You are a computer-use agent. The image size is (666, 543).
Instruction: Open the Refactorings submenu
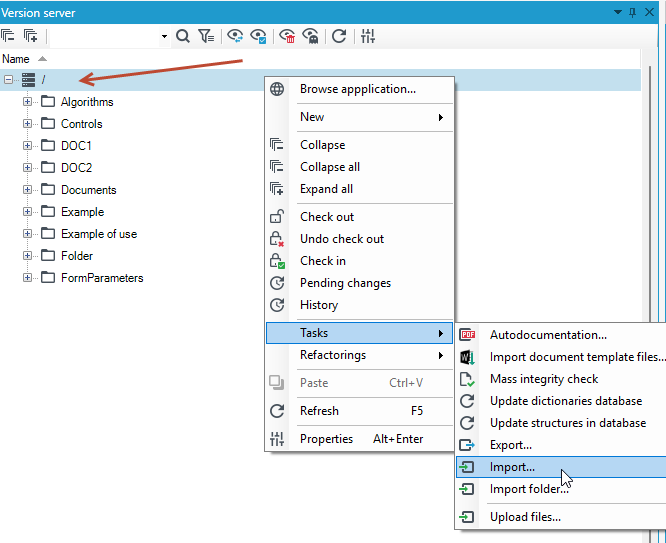tap(359, 355)
